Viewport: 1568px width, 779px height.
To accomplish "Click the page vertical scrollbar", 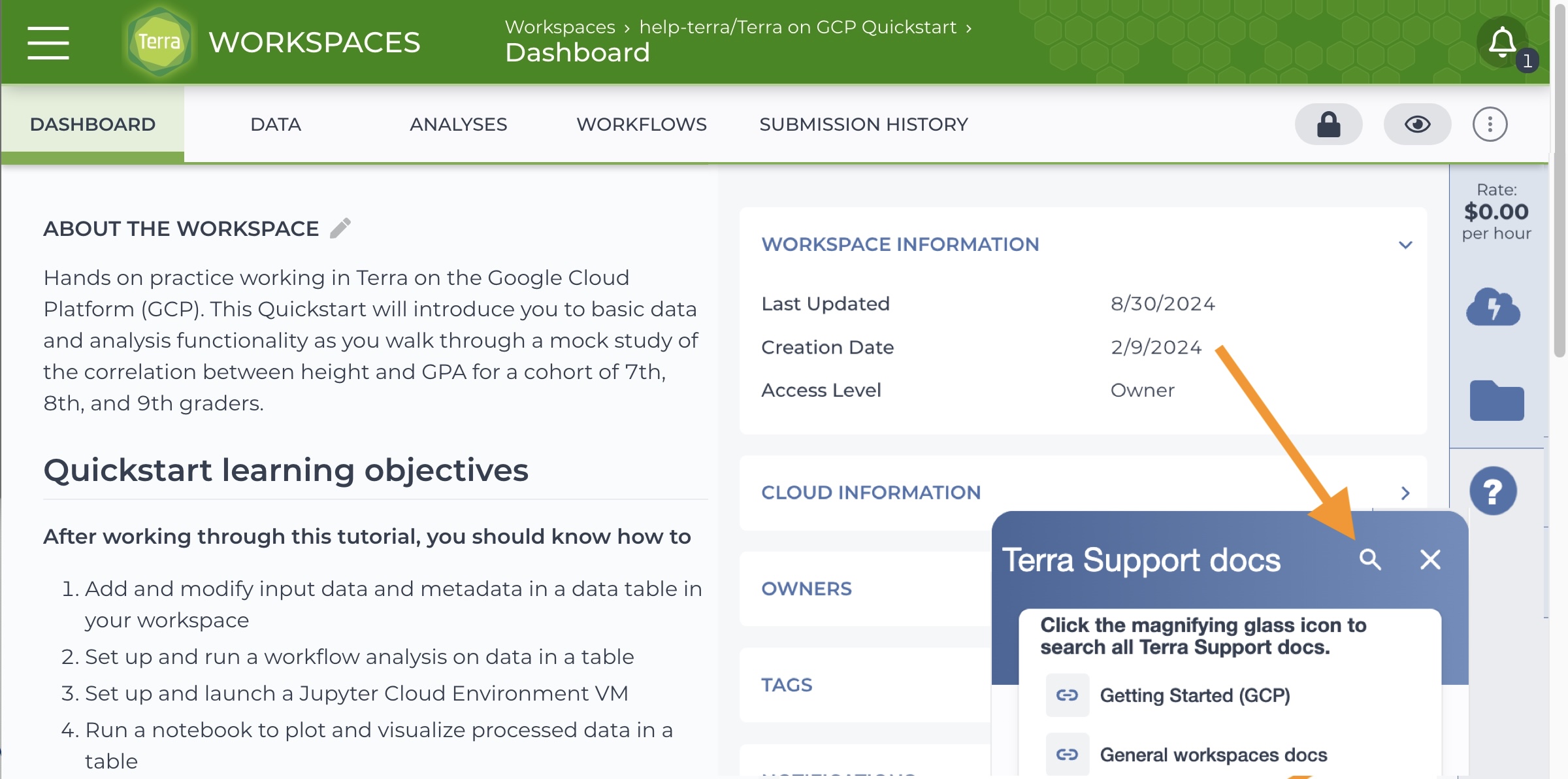I will [x=1560, y=196].
